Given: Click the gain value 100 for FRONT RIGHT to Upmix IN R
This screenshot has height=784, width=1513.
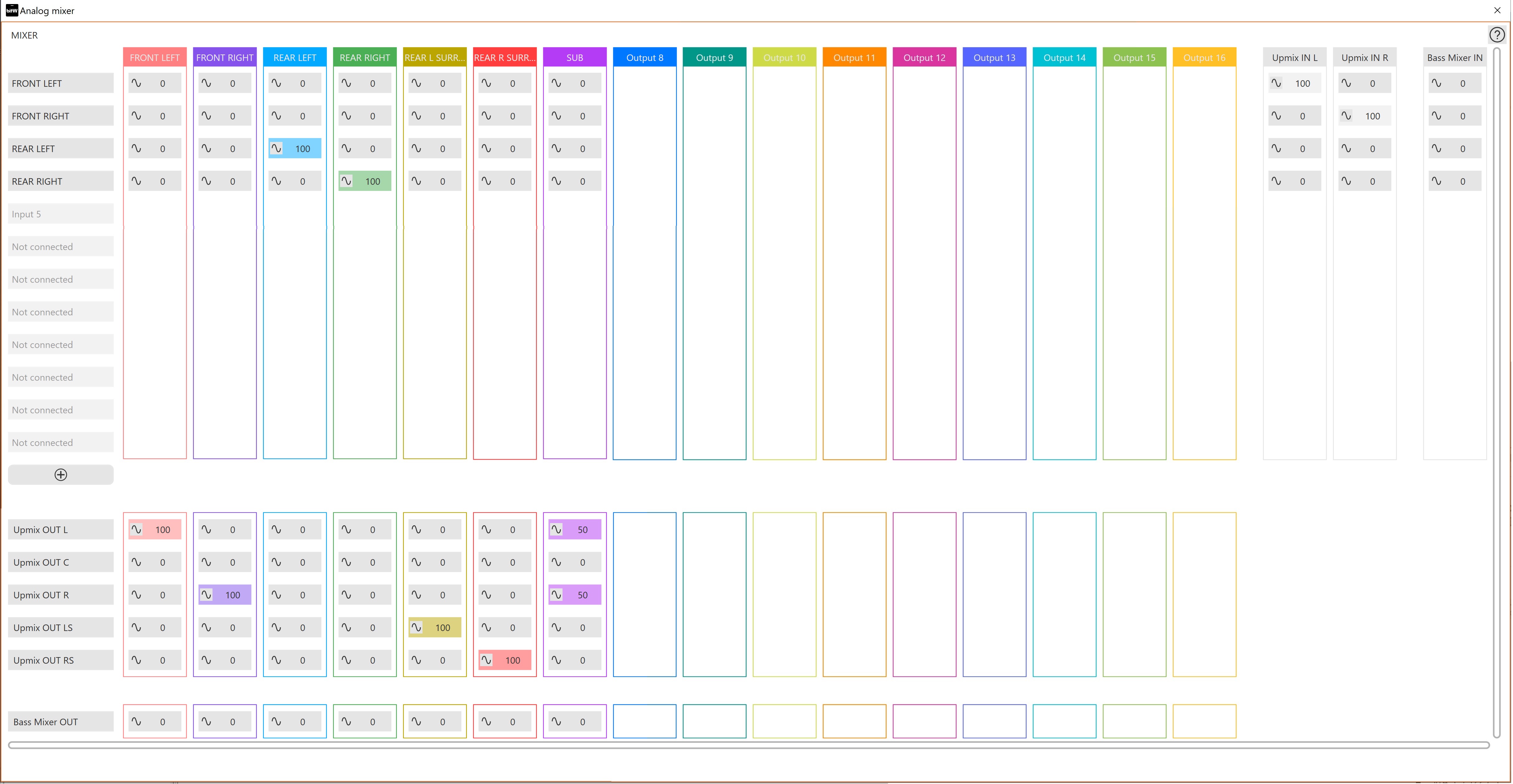Looking at the screenshot, I should click(1372, 116).
